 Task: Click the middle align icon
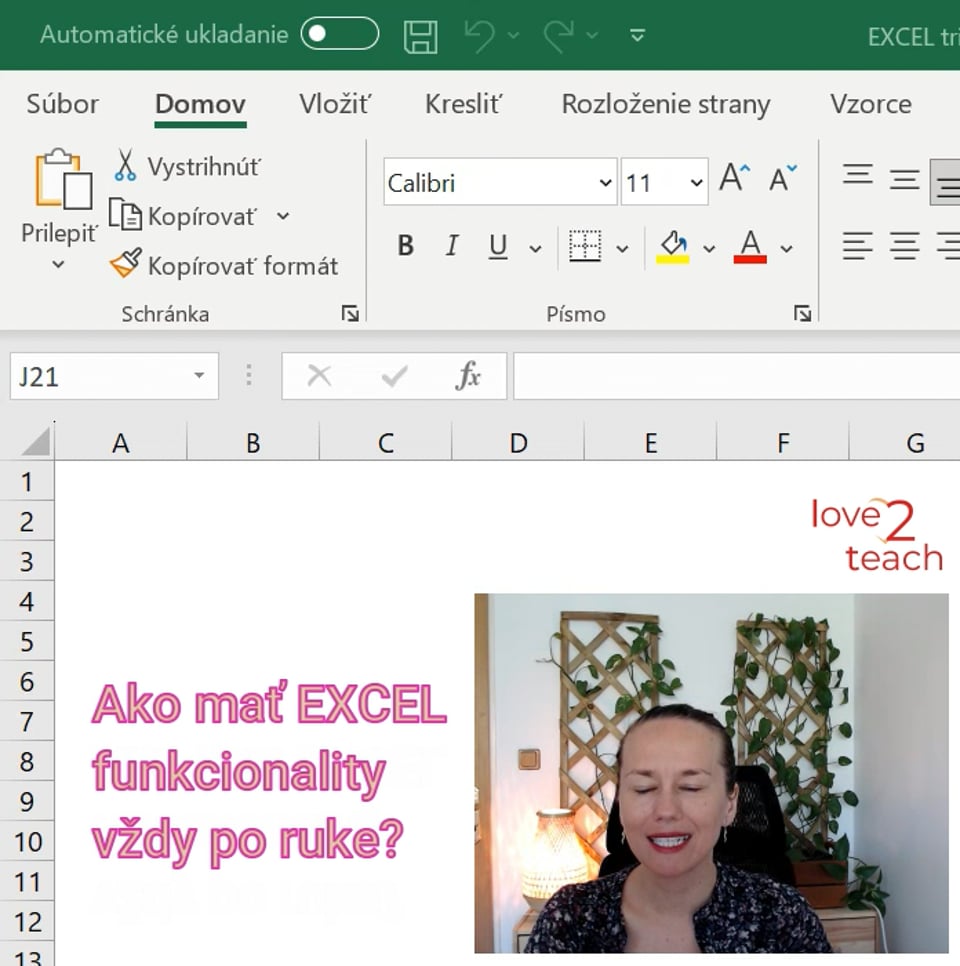coord(905,180)
